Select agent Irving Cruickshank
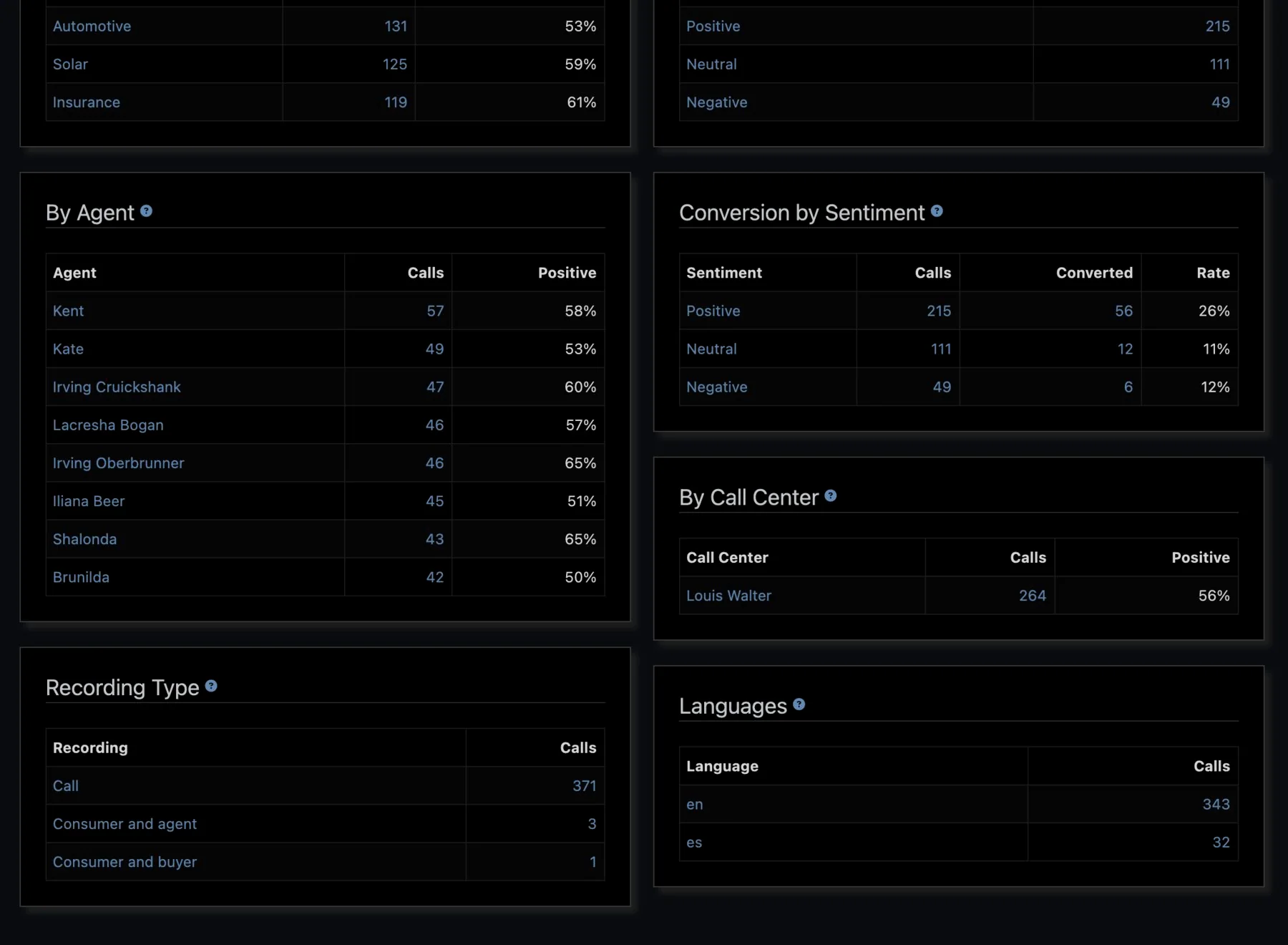Image resolution: width=1288 pixels, height=945 pixels. (x=117, y=387)
